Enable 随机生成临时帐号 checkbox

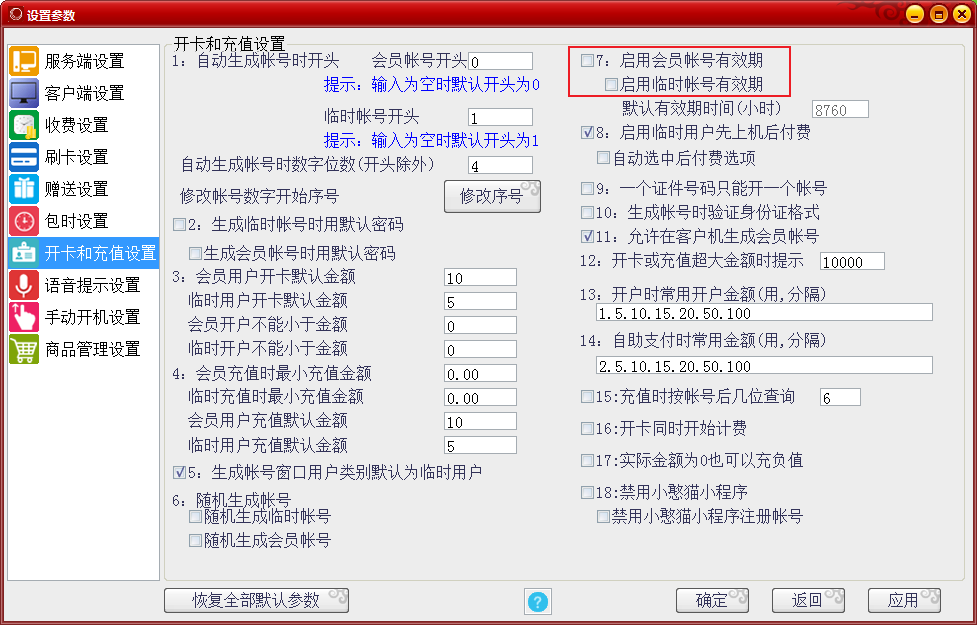pyautogui.click(x=195, y=517)
